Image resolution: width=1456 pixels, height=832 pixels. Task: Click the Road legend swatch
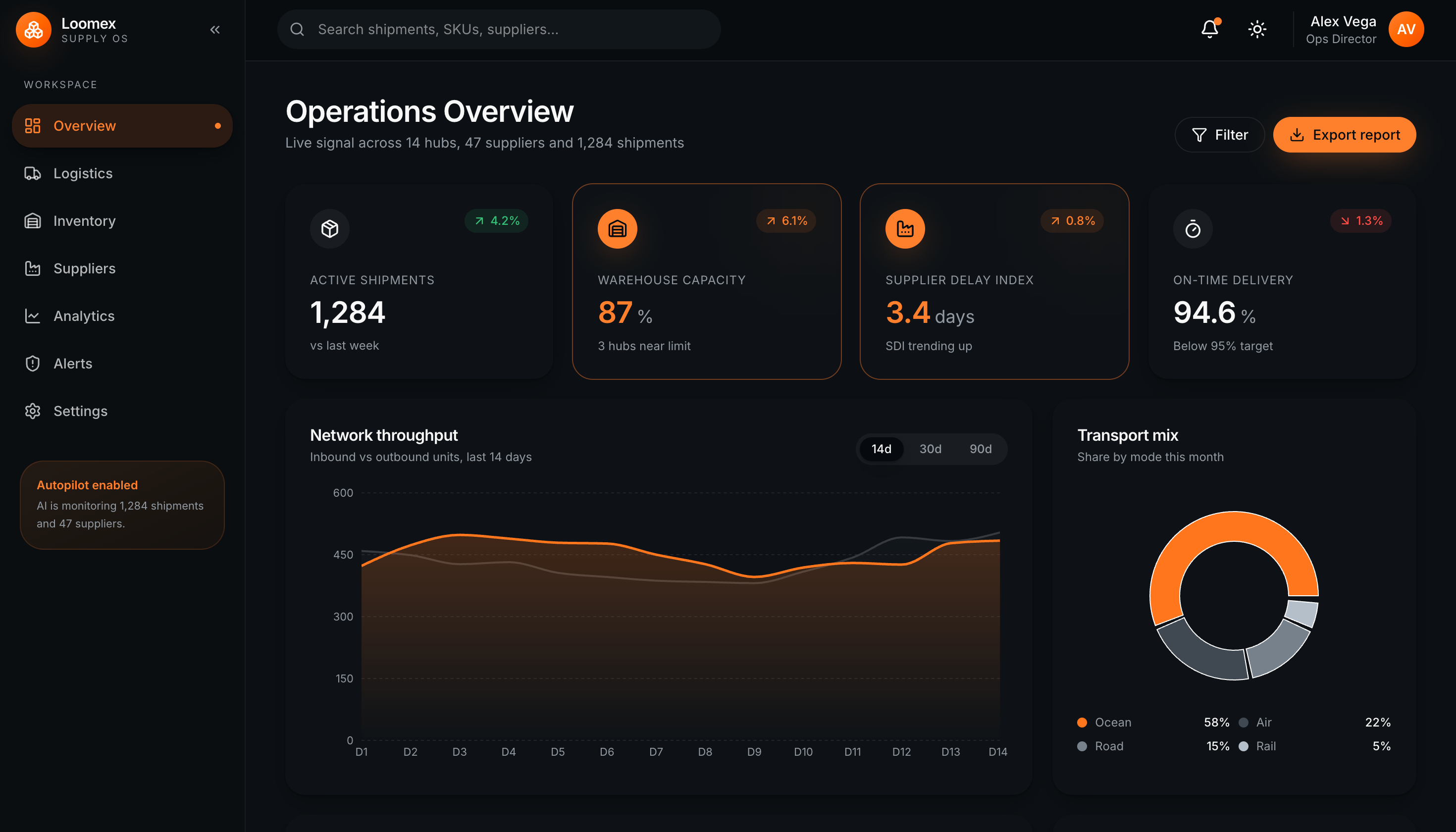click(x=1082, y=746)
